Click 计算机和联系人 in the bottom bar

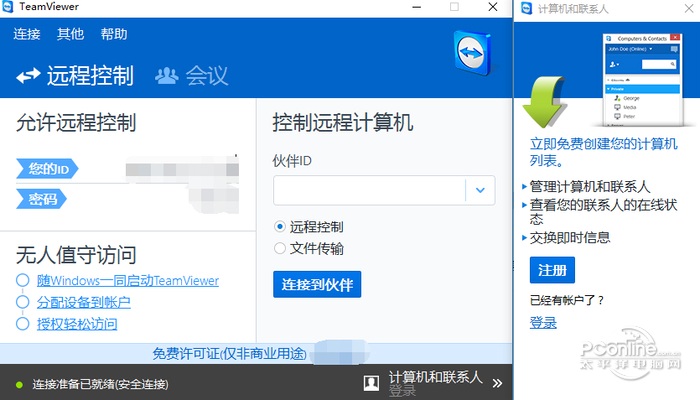point(435,377)
